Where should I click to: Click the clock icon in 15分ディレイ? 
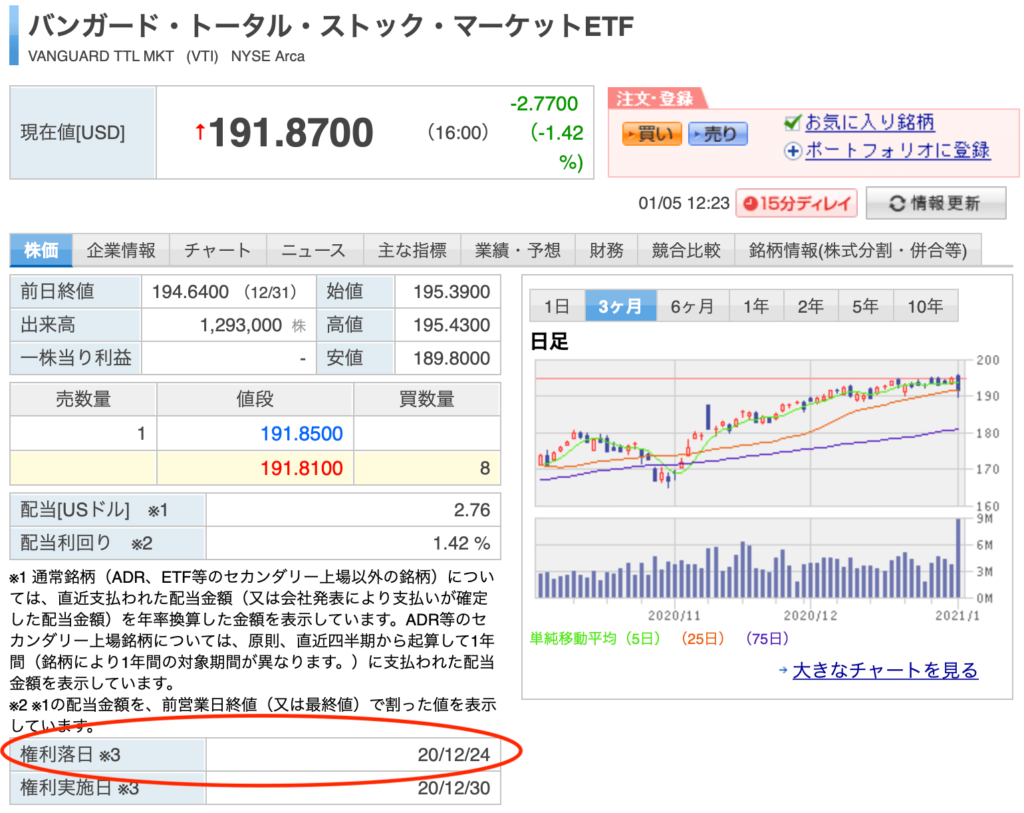point(750,204)
